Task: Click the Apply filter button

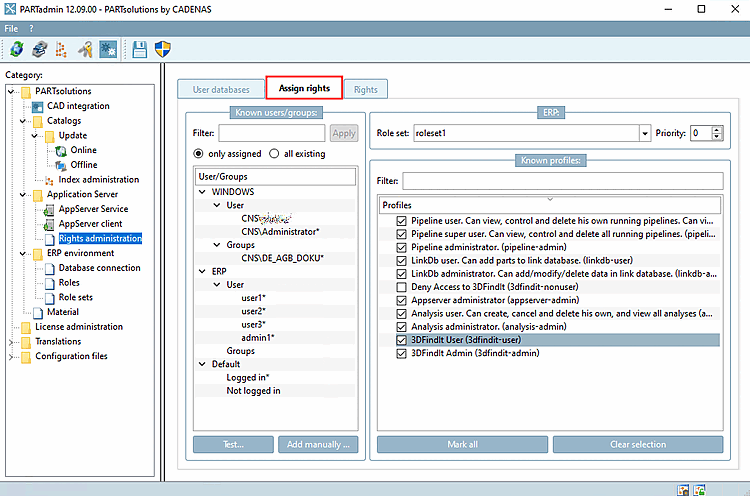Action: click(344, 133)
